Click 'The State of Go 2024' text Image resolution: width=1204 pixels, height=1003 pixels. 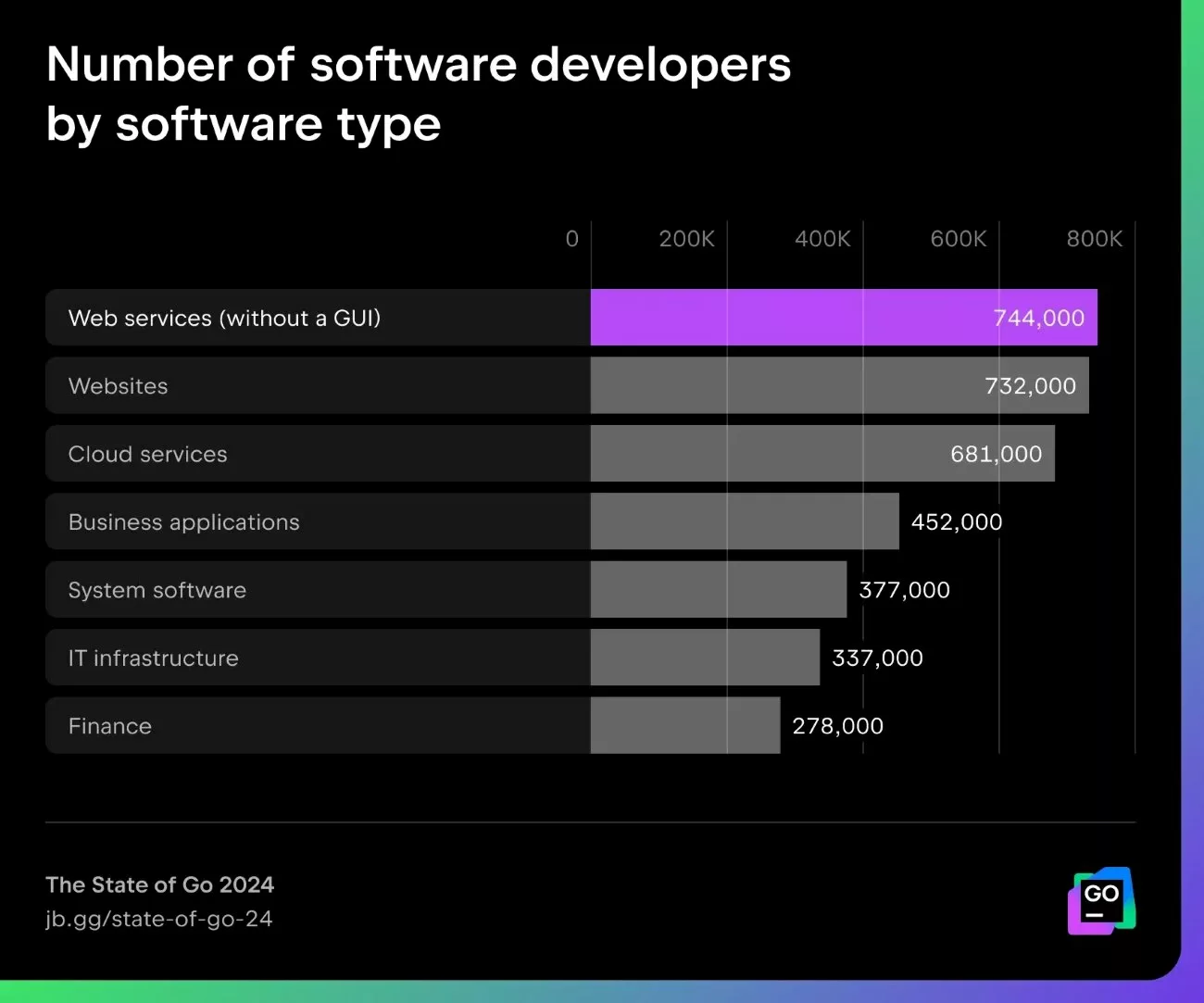(x=159, y=884)
